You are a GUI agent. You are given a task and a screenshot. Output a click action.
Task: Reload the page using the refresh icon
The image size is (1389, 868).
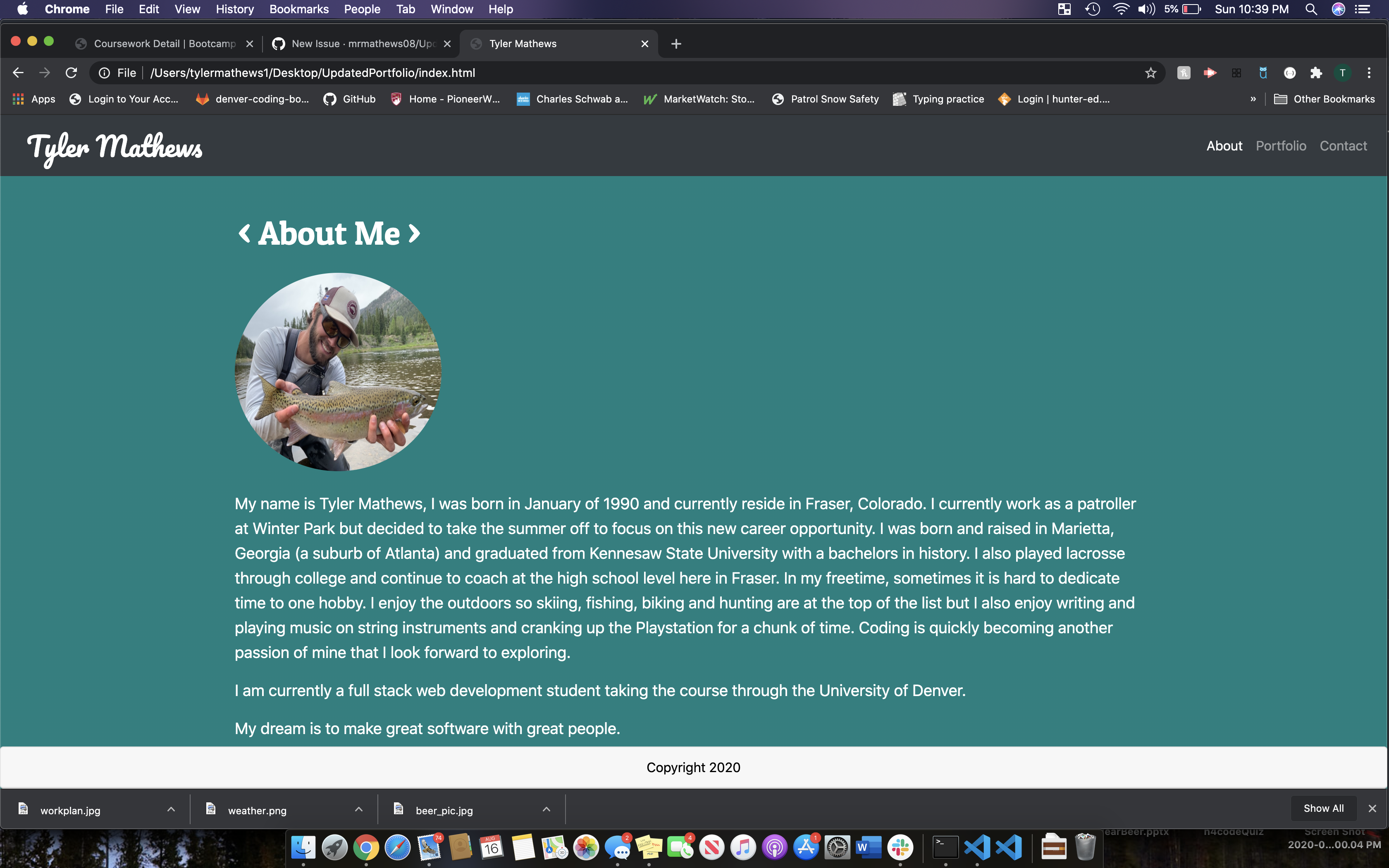(71, 72)
